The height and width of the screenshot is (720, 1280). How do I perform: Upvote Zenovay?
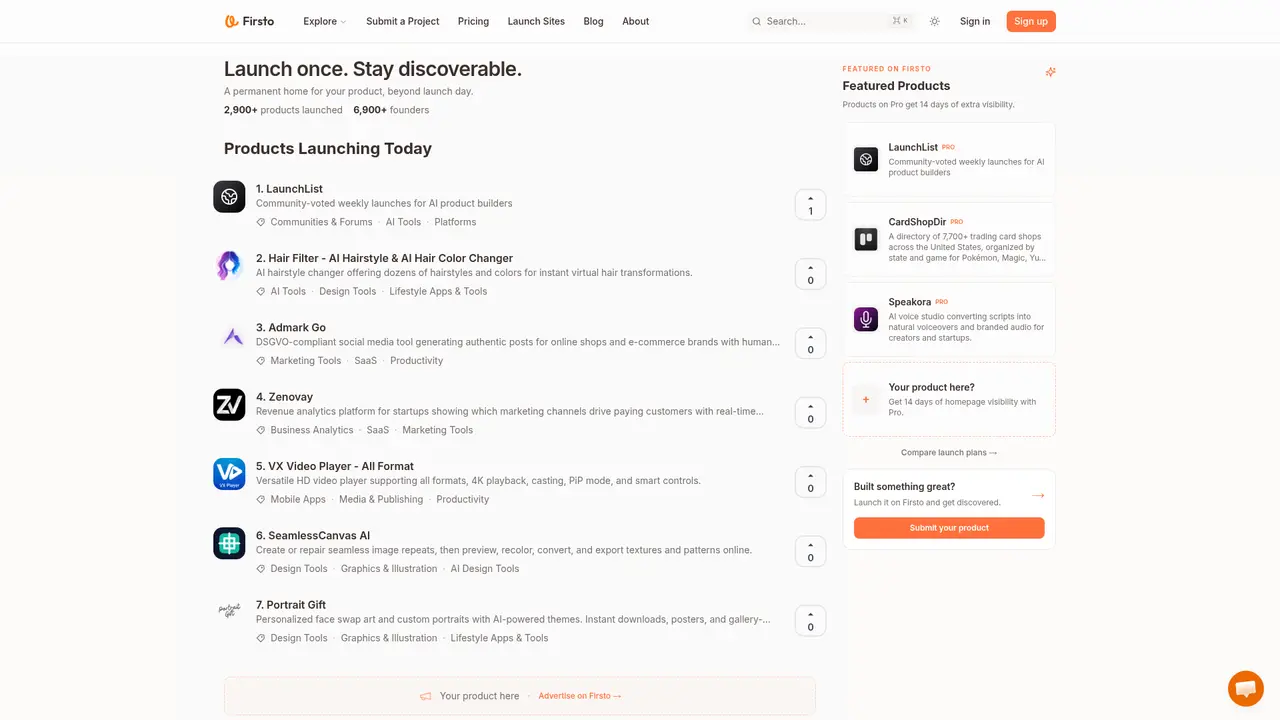pyautogui.click(x=810, y=413)
